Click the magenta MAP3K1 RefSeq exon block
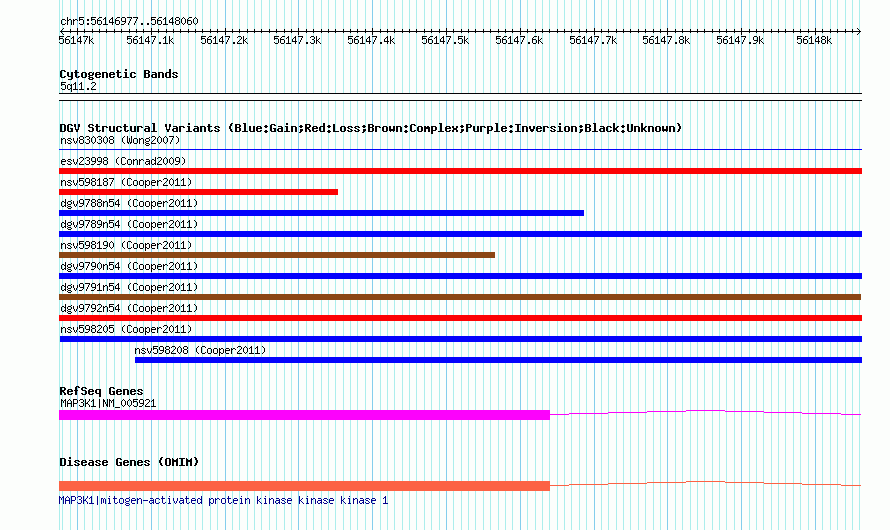This screenshot has height=530, width=890. point(304,415)
